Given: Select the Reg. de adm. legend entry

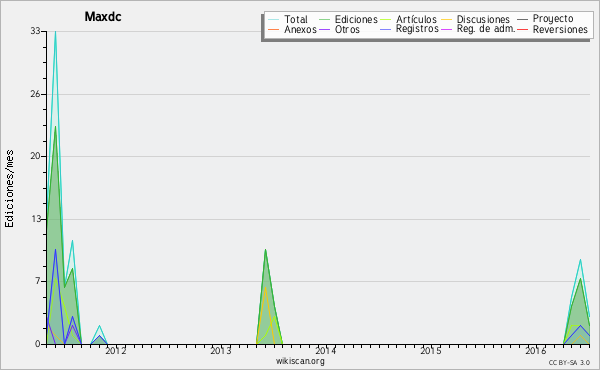Looking at the screenshot, I should tap(478, 29).
